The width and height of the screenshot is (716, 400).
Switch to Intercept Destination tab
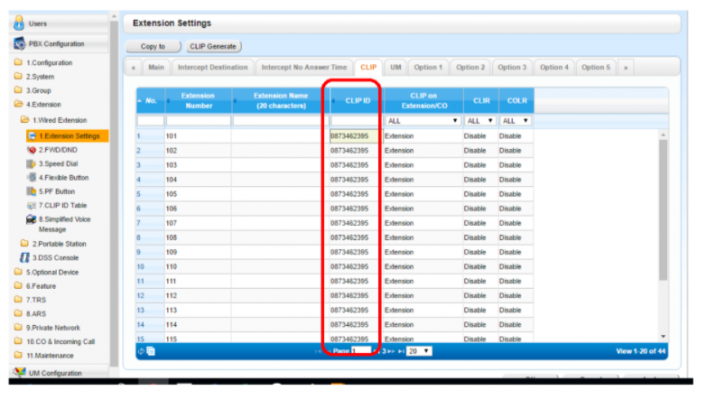(x=212, y=67)
